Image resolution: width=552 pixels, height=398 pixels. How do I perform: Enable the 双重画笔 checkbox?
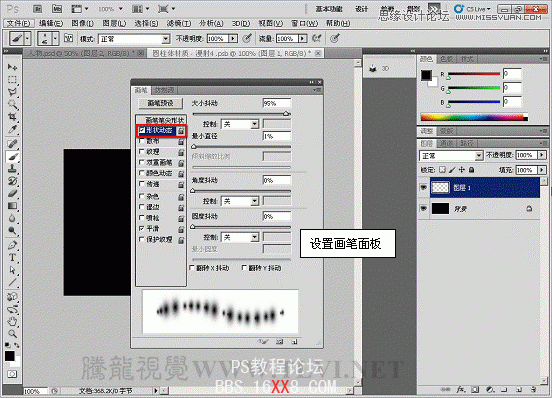142,163
